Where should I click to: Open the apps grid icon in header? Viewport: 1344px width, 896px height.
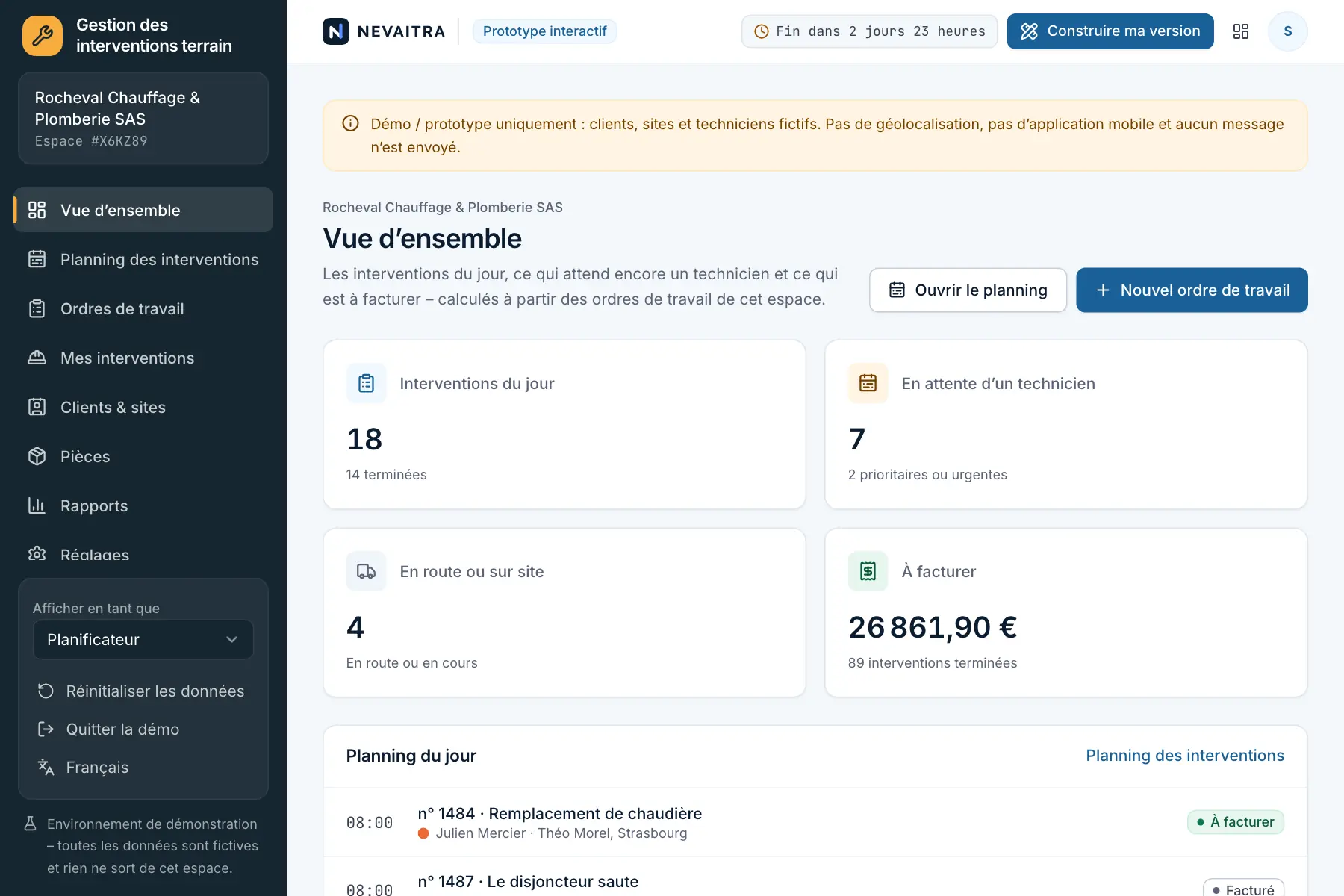(1241, 31)
